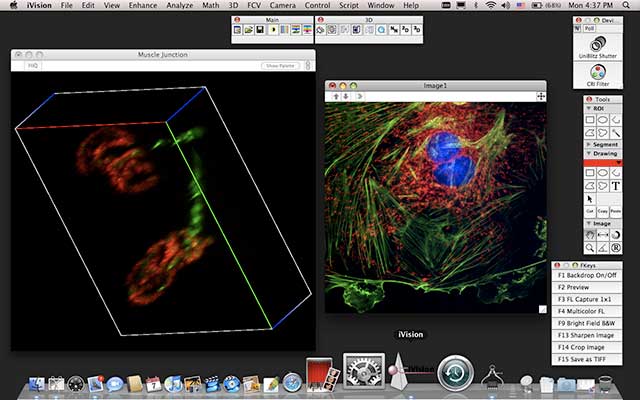Open Time Machine in the Dock
Image resolution: width=640 pixels, height=400 pixels.
tap(456, 373)
